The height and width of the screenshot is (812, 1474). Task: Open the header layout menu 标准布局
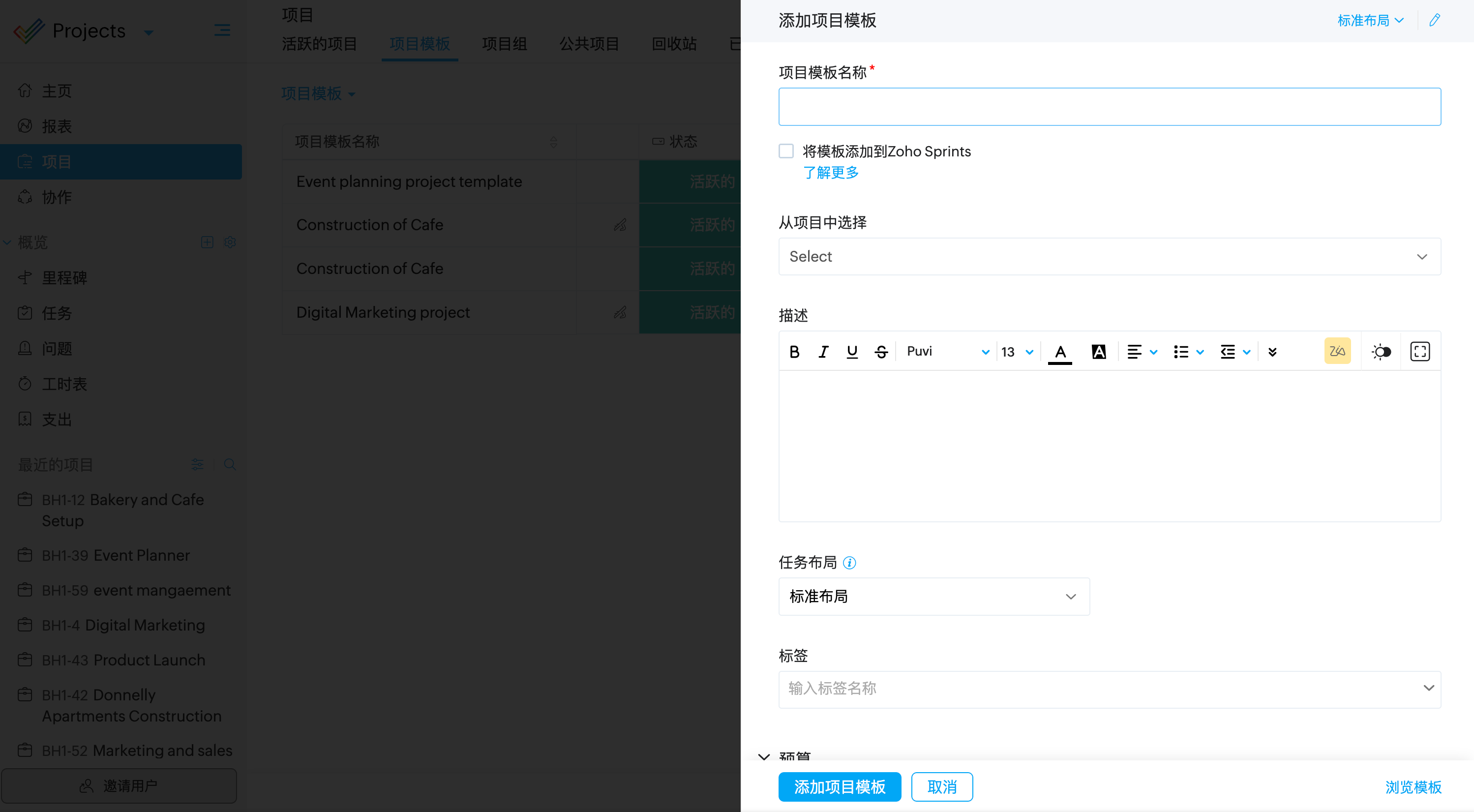pos(1370,21)
